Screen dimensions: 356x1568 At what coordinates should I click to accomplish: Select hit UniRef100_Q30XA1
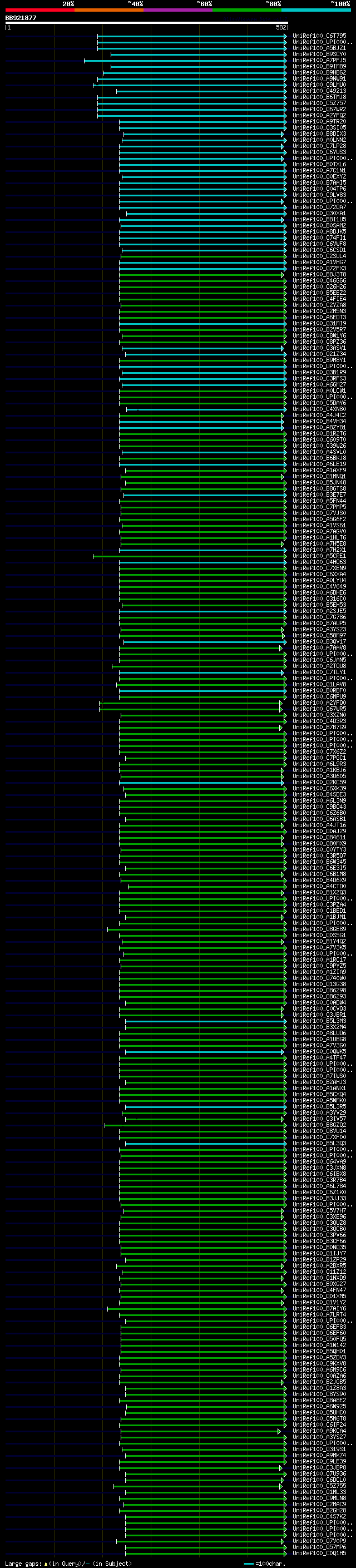coord(319,213)
